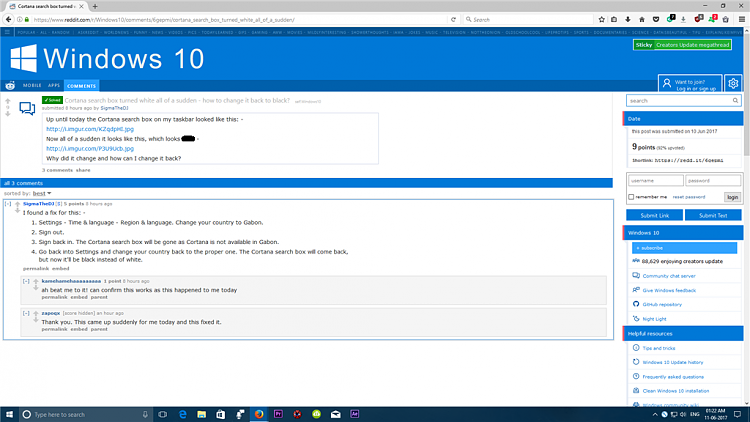Open the sorted by best dropdown
The height and width of the screenshot is (422, 750).
42,193
